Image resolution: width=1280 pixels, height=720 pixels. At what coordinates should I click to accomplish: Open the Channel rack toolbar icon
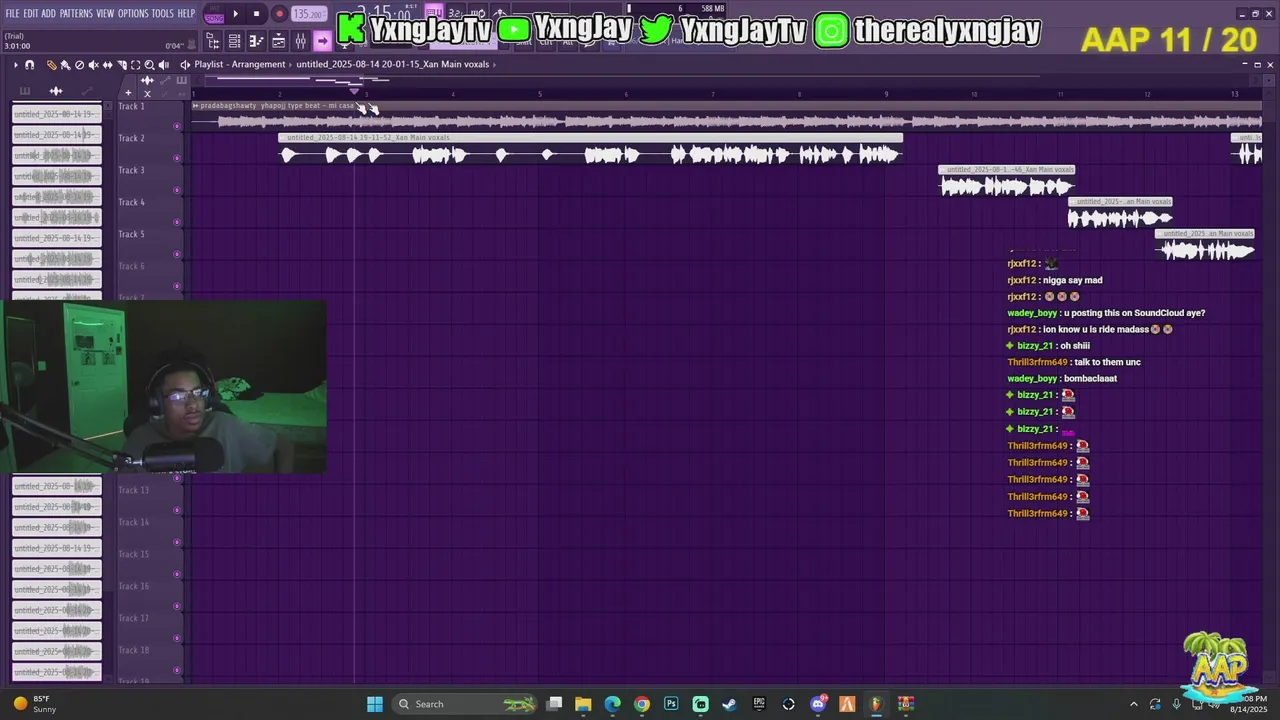(234, 41)
